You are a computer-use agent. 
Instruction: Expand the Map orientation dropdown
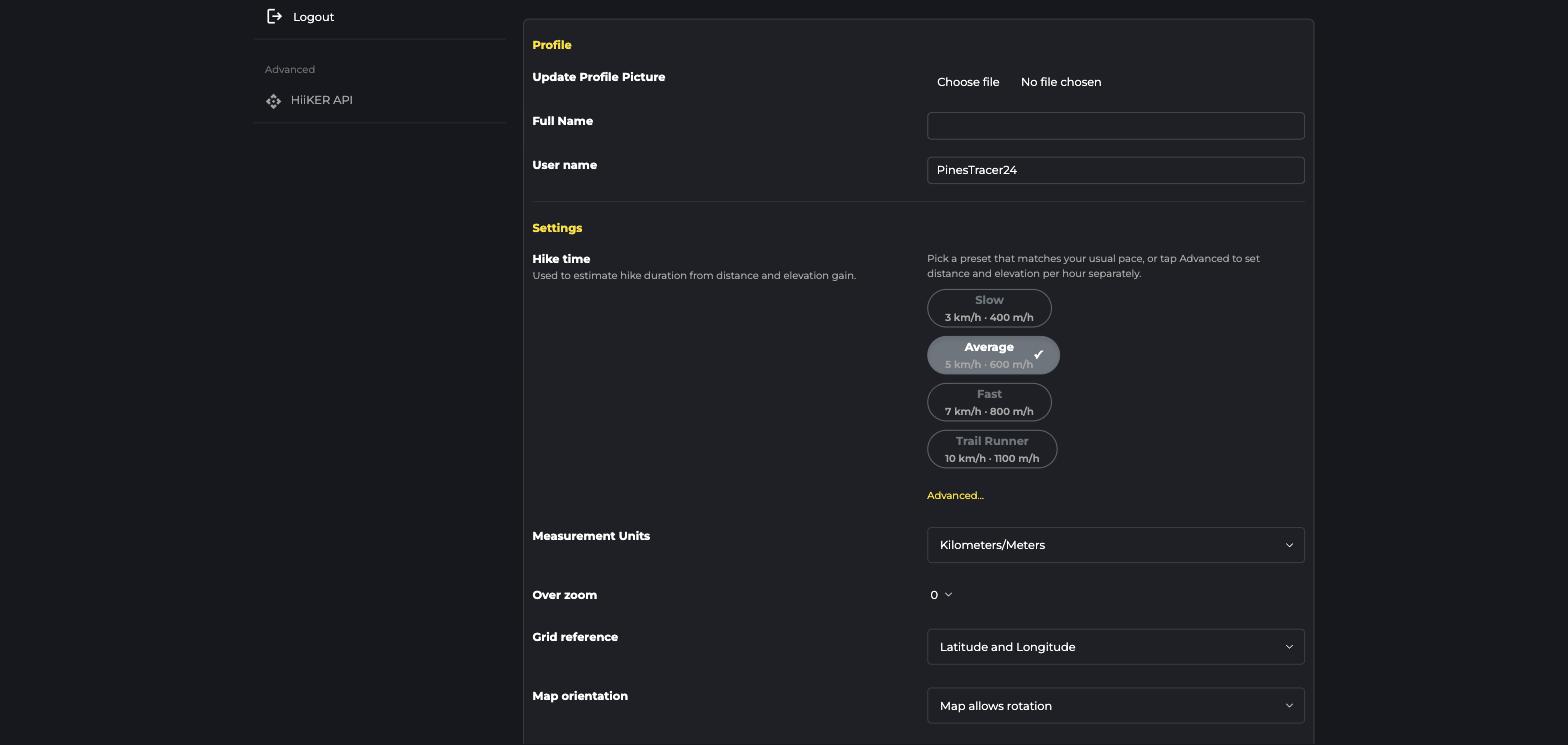[1116, 706]
